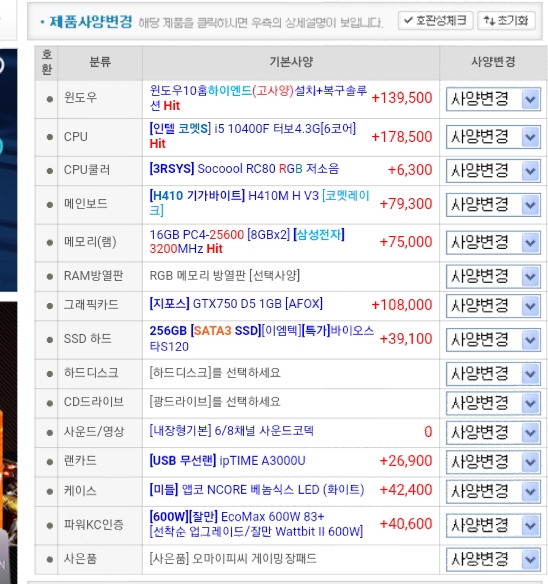
Task: Click the i5 10400F CPU product link
Action: tap(253, 136)
